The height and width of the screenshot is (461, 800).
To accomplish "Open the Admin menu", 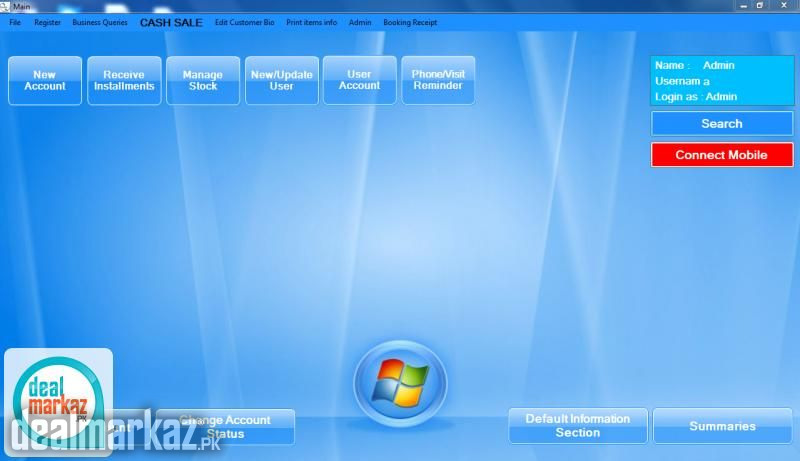I will 360,22.
